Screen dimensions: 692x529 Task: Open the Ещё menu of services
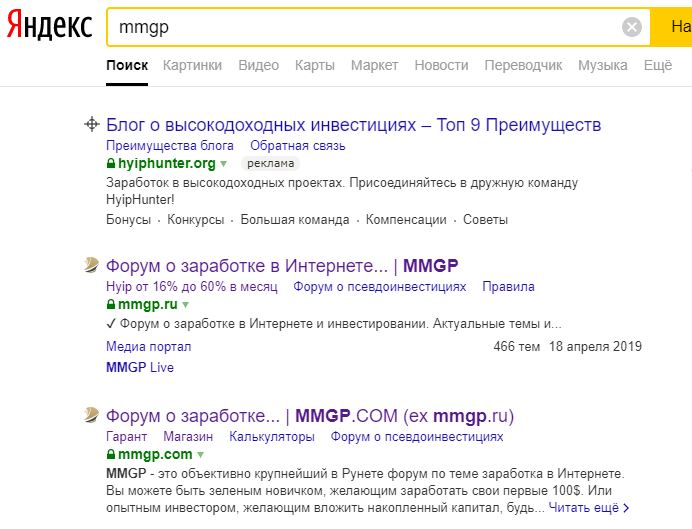(658, 65)
